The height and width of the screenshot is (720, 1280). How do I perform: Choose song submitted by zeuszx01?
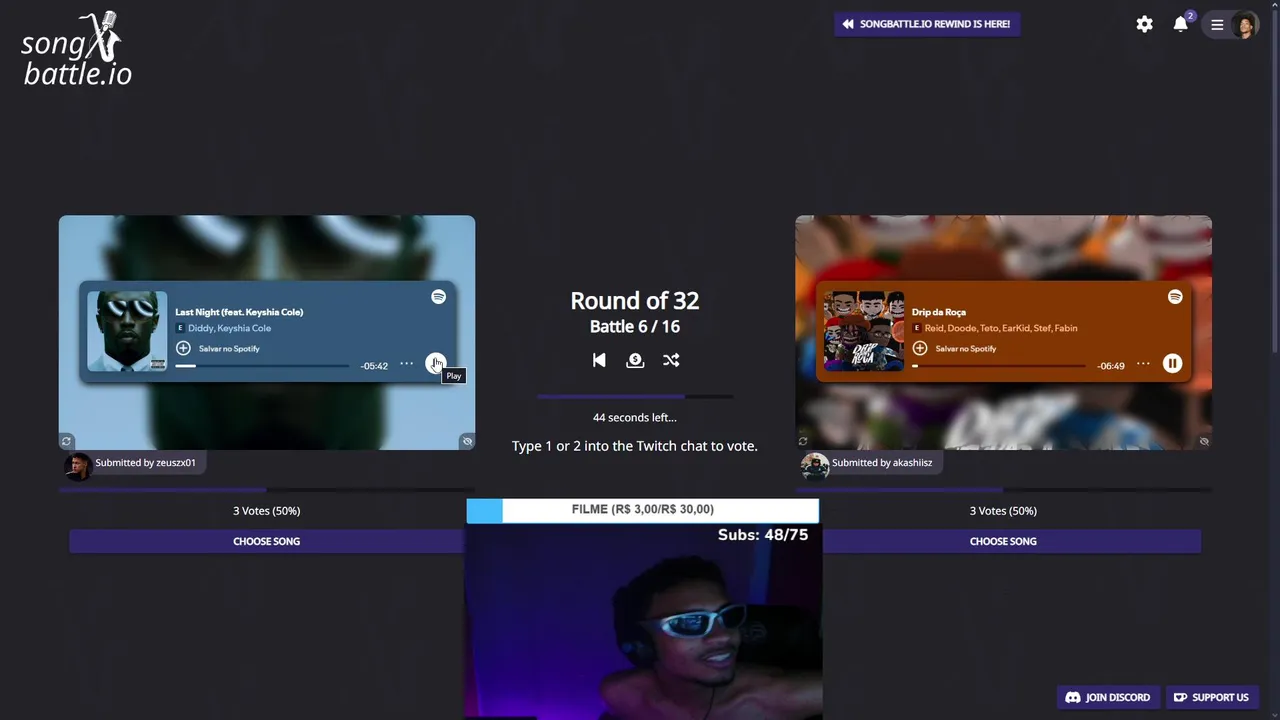[x=266, y=541]
